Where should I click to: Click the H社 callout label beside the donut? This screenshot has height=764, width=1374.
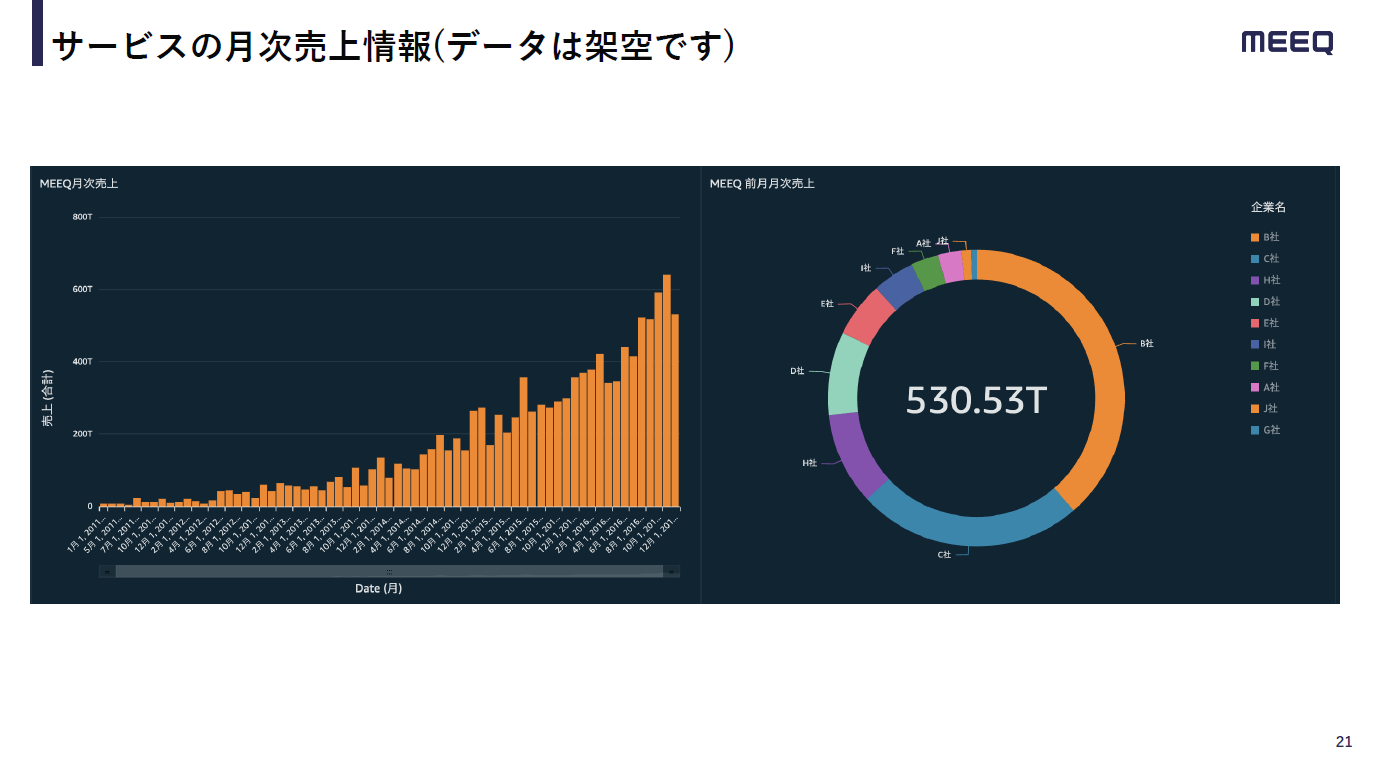pos(810,463)
